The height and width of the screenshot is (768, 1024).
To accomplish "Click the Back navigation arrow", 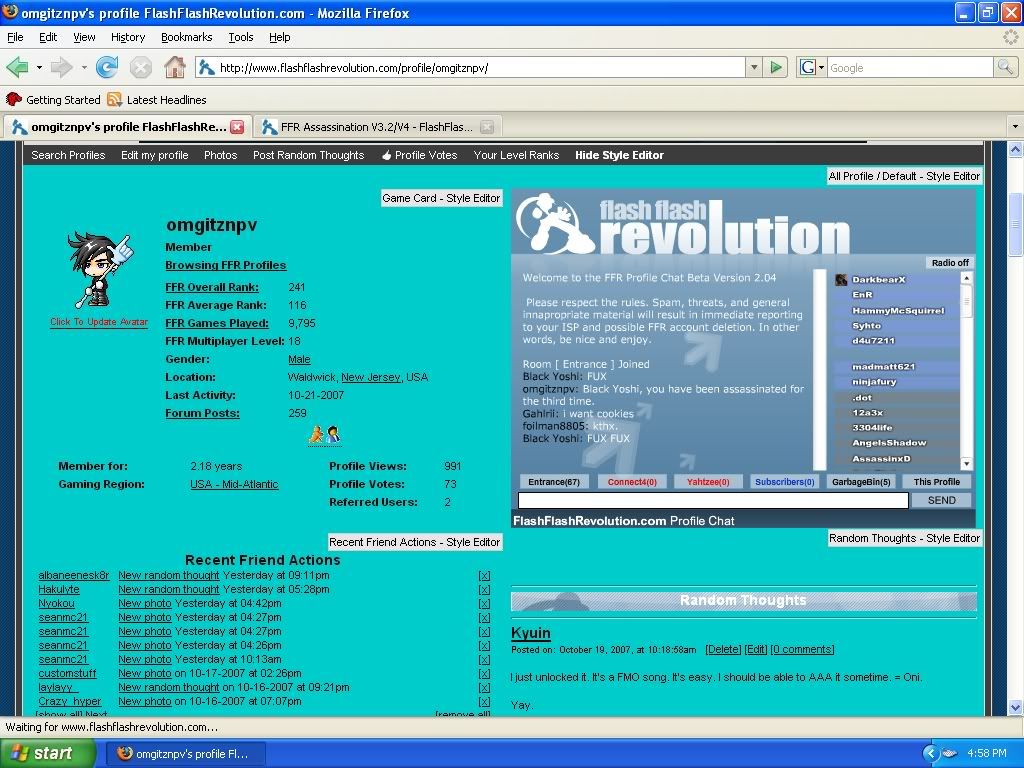I will [x=17, y=68].
